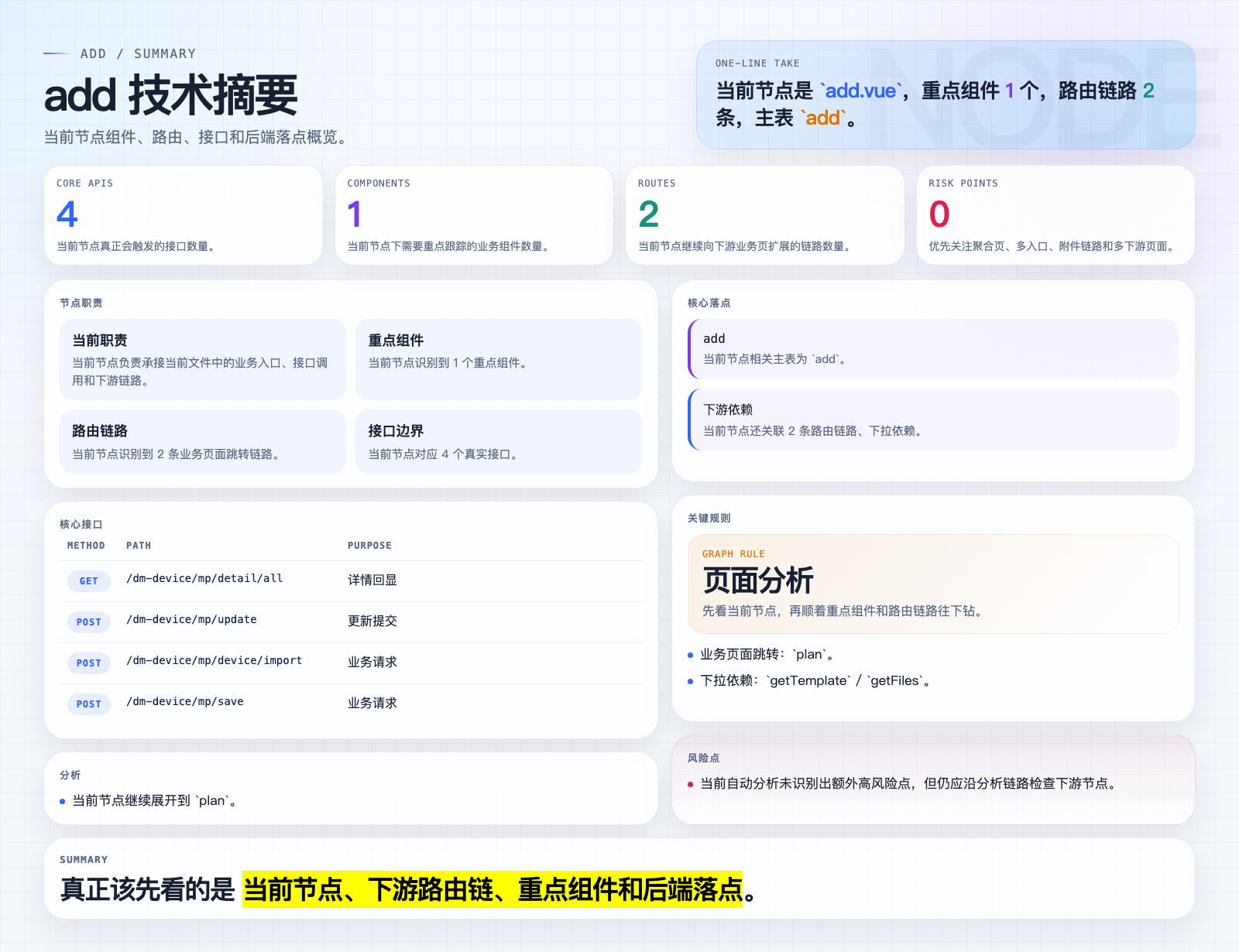The width and height of the screenshot is (1239, 952).
Task: Click the 核心接口 section label
Action: tap(81, 524)
